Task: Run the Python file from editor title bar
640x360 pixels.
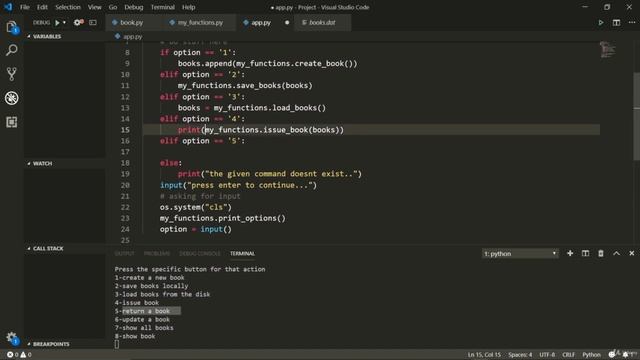Action: (x=601, y=22)
